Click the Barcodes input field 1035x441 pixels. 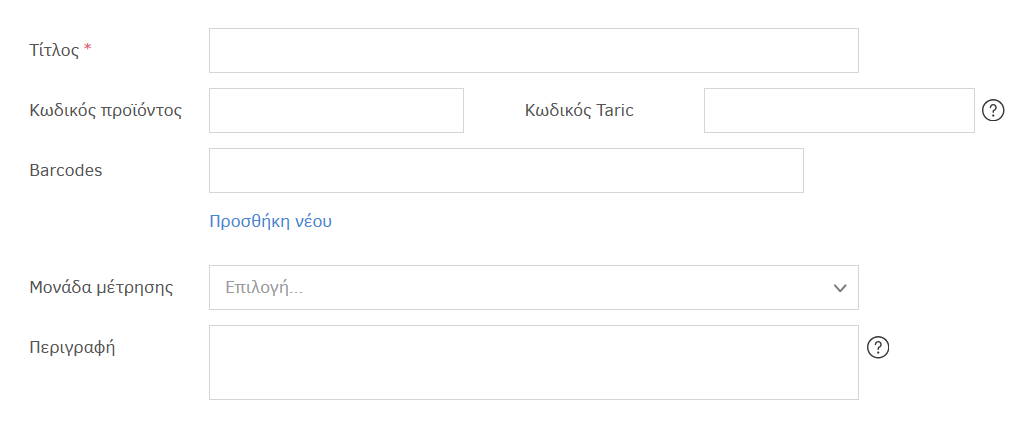pos(506,170)
